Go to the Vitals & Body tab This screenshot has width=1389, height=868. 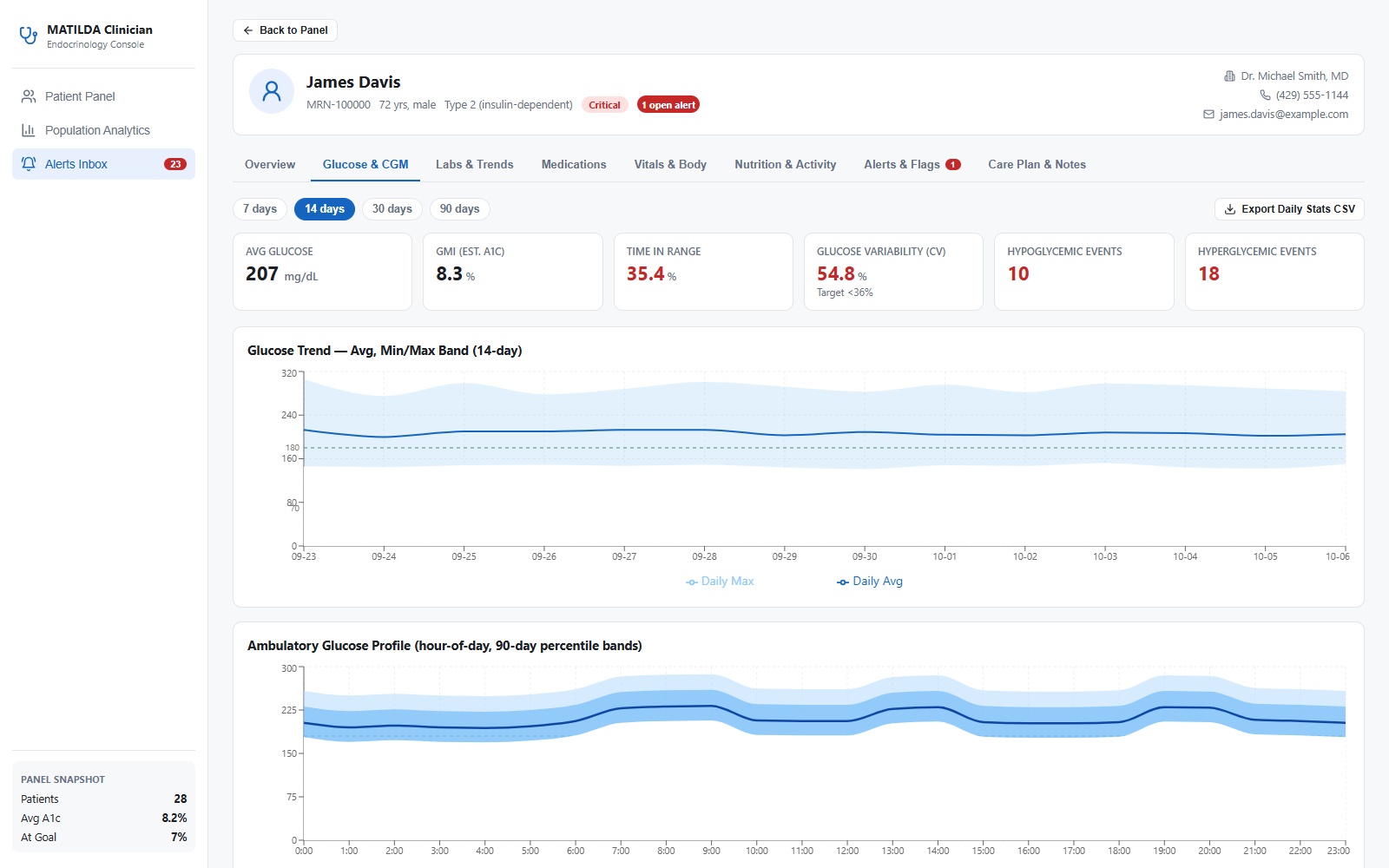click(x=670, y=165)
